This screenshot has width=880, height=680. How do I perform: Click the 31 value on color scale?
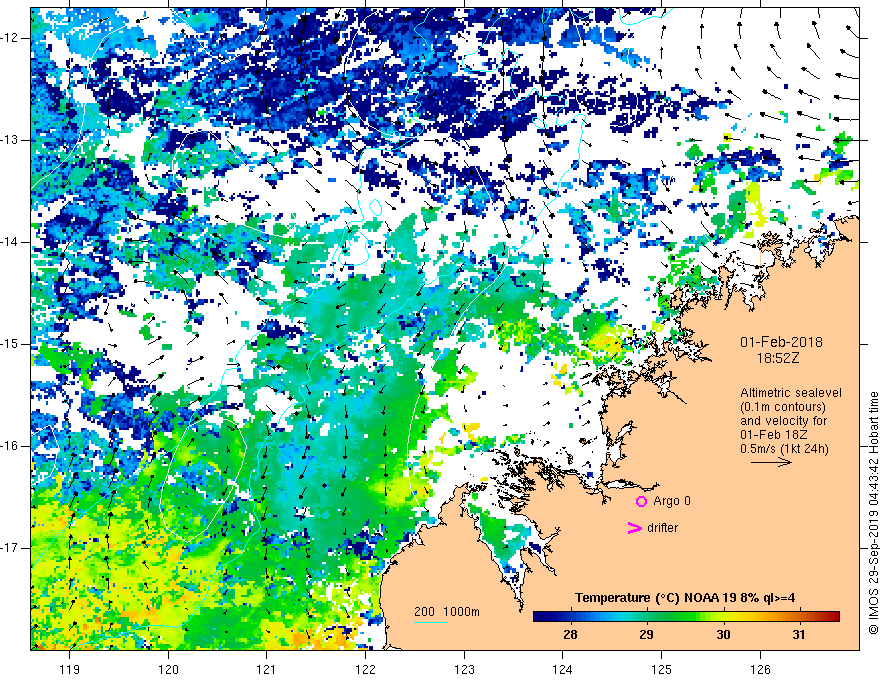pos(799,635)
